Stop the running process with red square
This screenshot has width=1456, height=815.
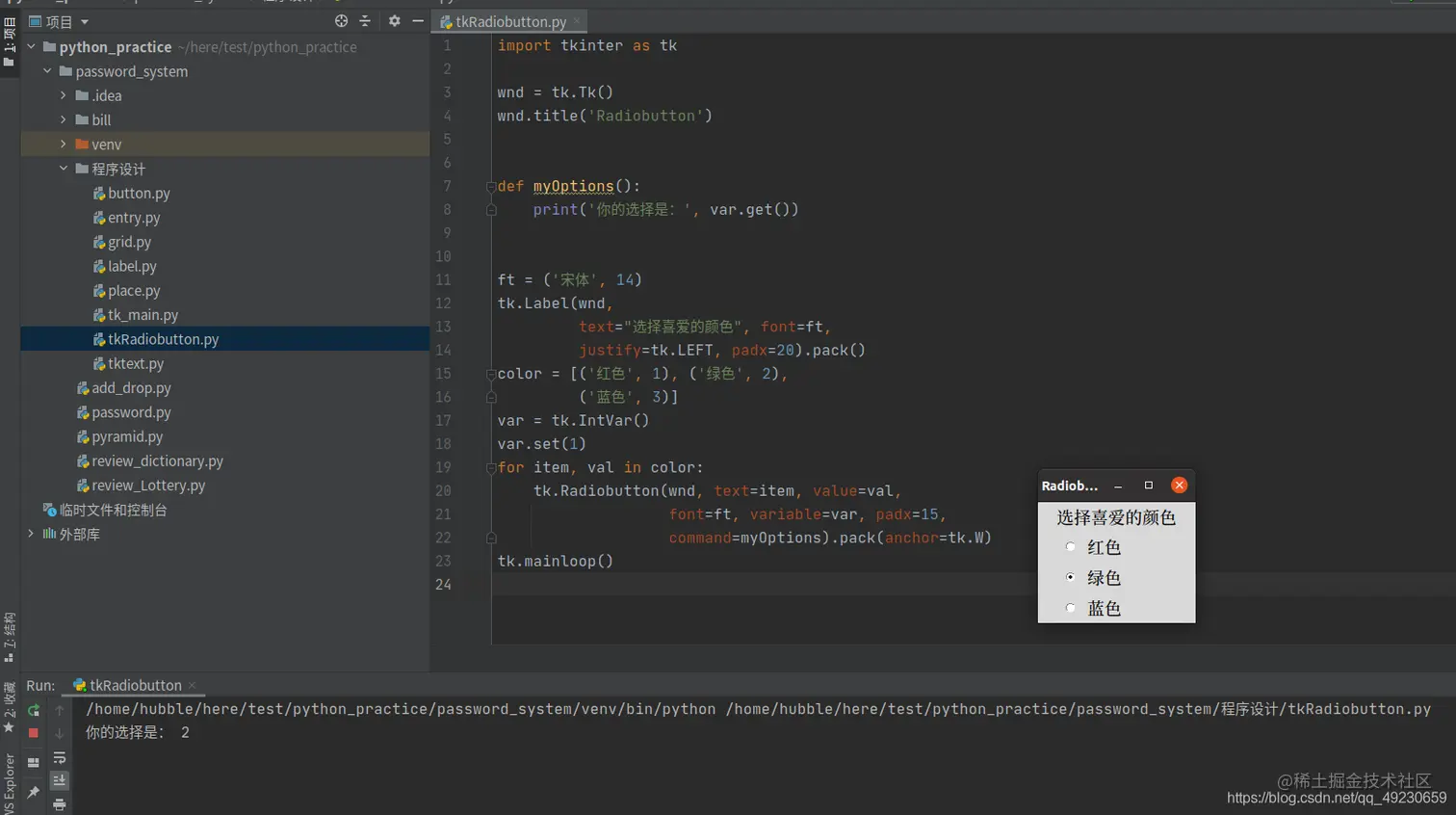point(34,733)
